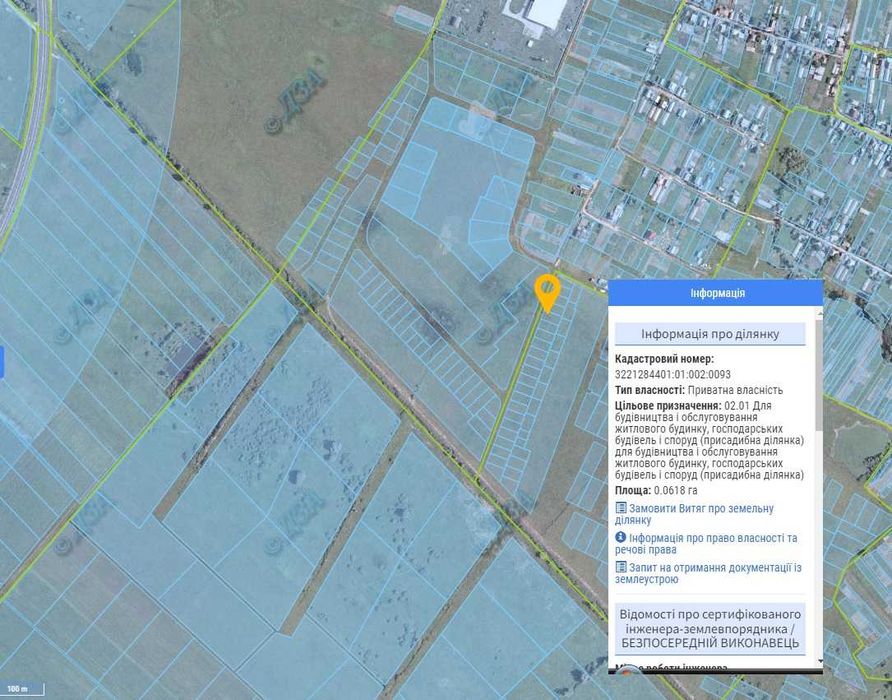Click the info panel scroll-up arrow
Image resolution: width=892 pixels, height=700 pixels.
[819, 313]
